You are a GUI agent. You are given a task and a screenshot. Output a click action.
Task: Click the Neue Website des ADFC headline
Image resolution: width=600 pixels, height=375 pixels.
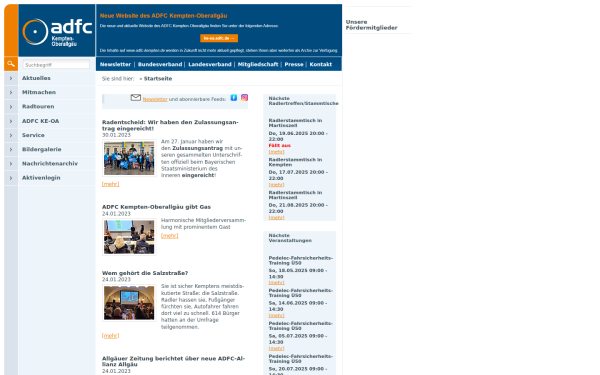click(163, 16)
